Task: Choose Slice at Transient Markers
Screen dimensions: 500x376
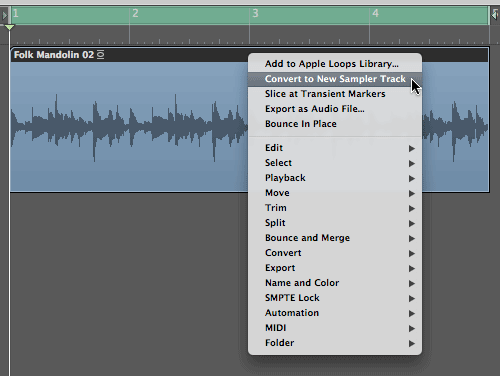Action: tap(335, 94)
